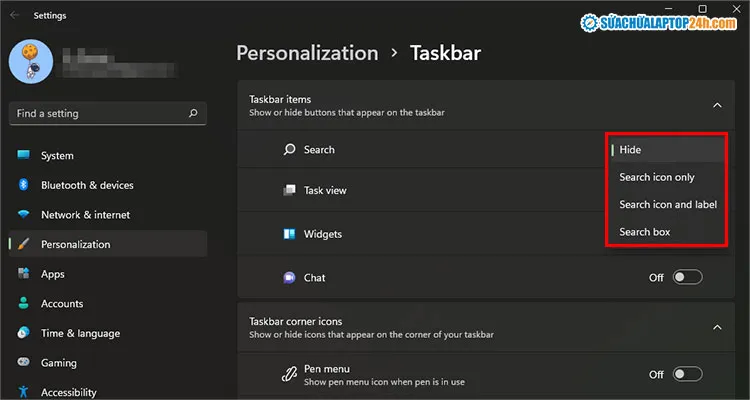Toggle the Chat taskbar switch
The height and width of the screenshot is (400, 750).
pyautogui.click(x=687, y=277)
